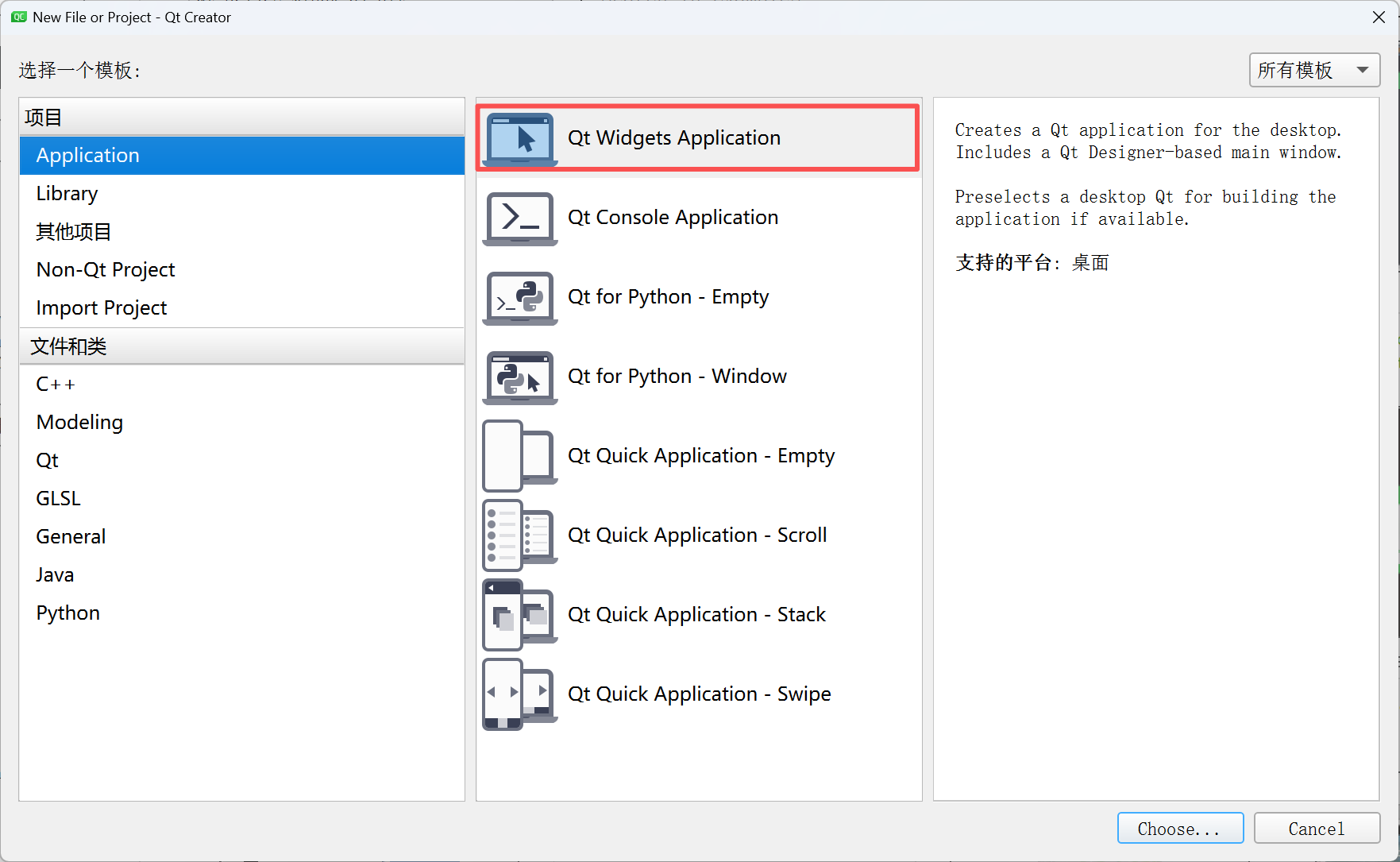This screenshot has height=862, width=1400.
Task: Click the 'Creates a Qt application' description text
Action: pos(1148,141)
